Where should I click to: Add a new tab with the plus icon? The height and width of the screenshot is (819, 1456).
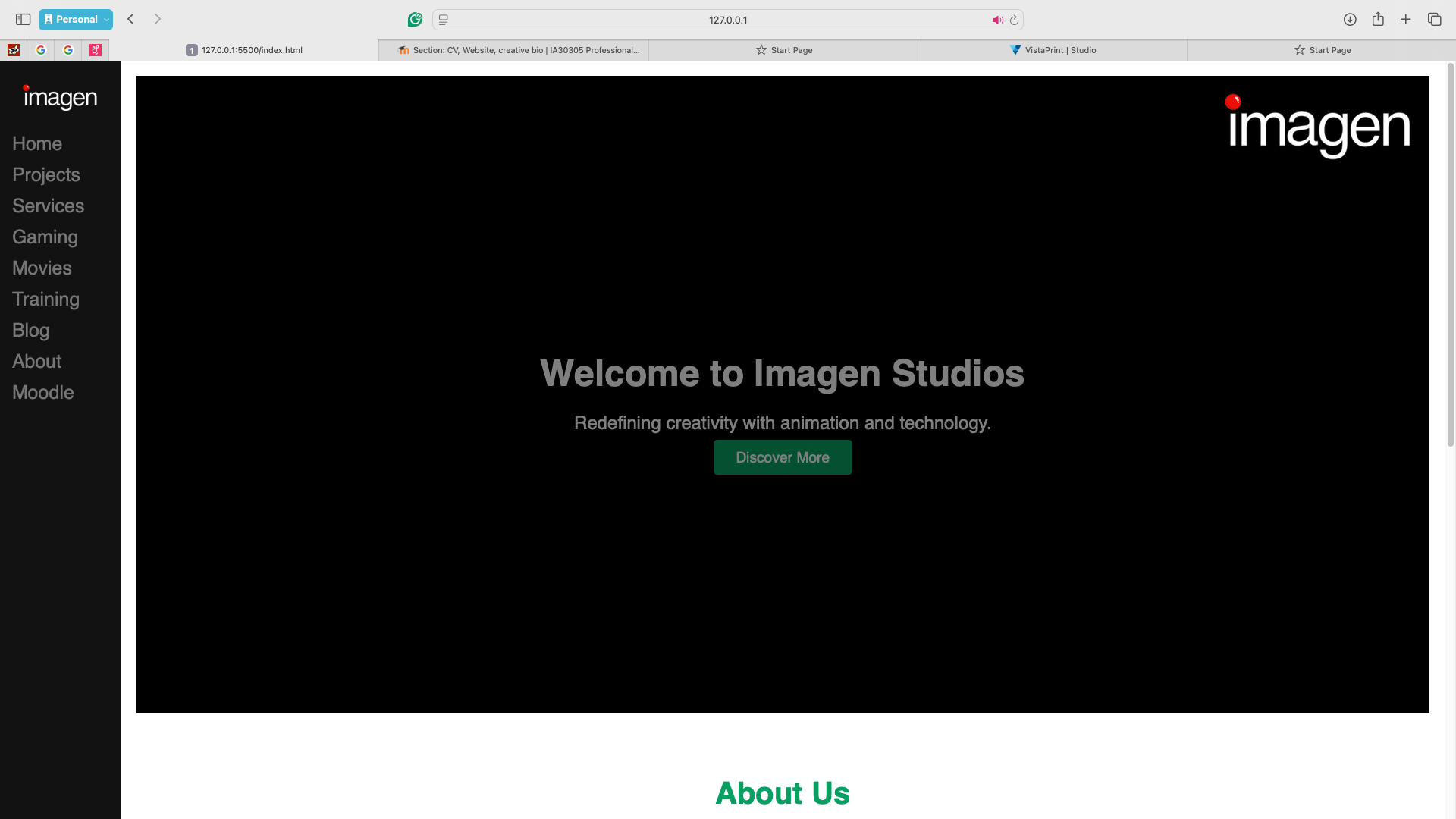(1406, 20)
